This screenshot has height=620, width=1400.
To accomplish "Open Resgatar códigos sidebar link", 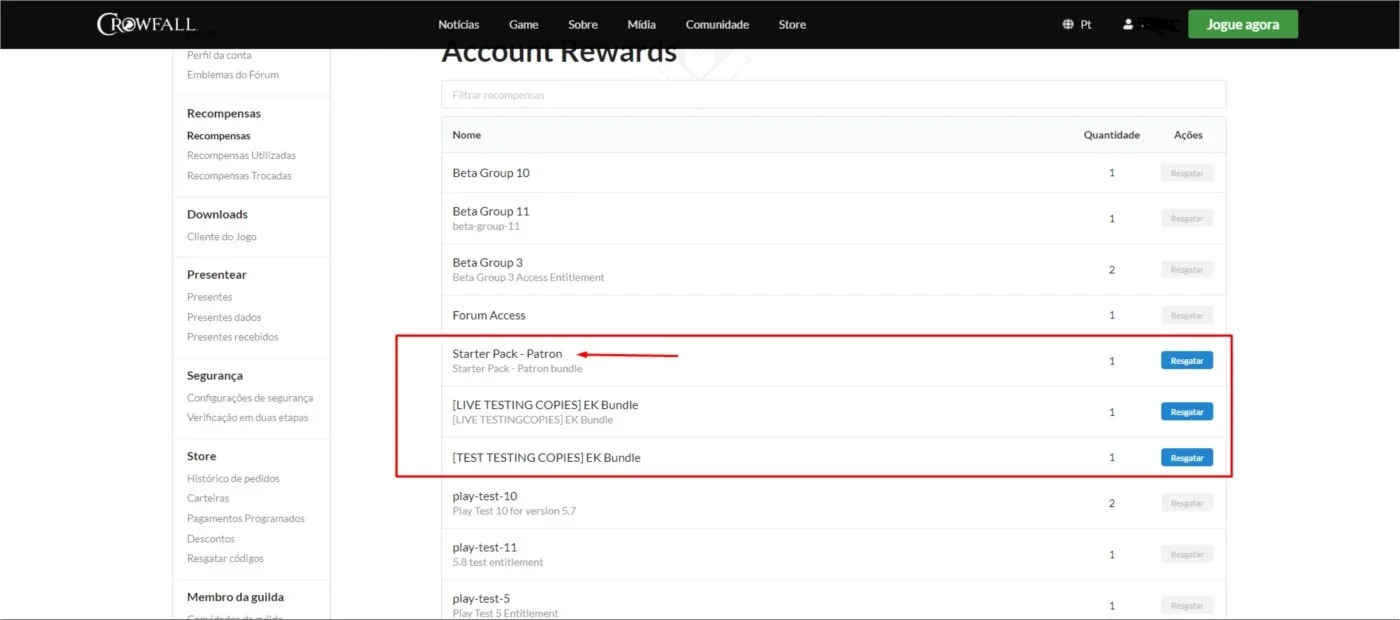I will 225,559.
